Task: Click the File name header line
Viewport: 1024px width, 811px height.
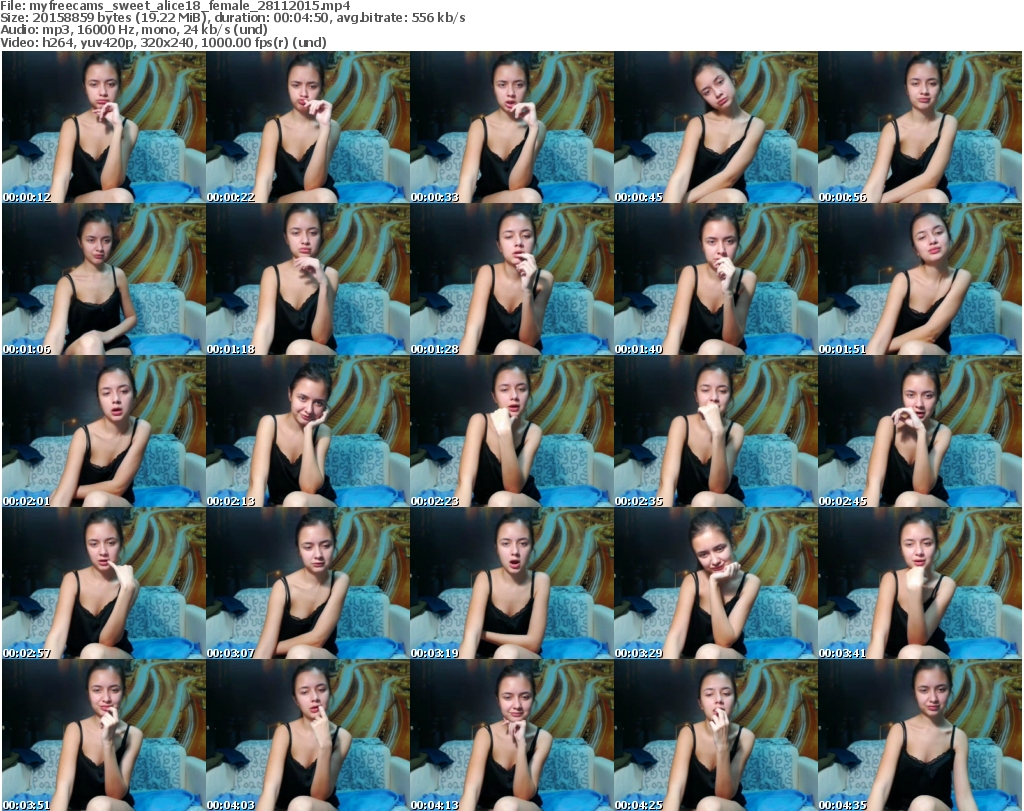Action: click(175, 6)
